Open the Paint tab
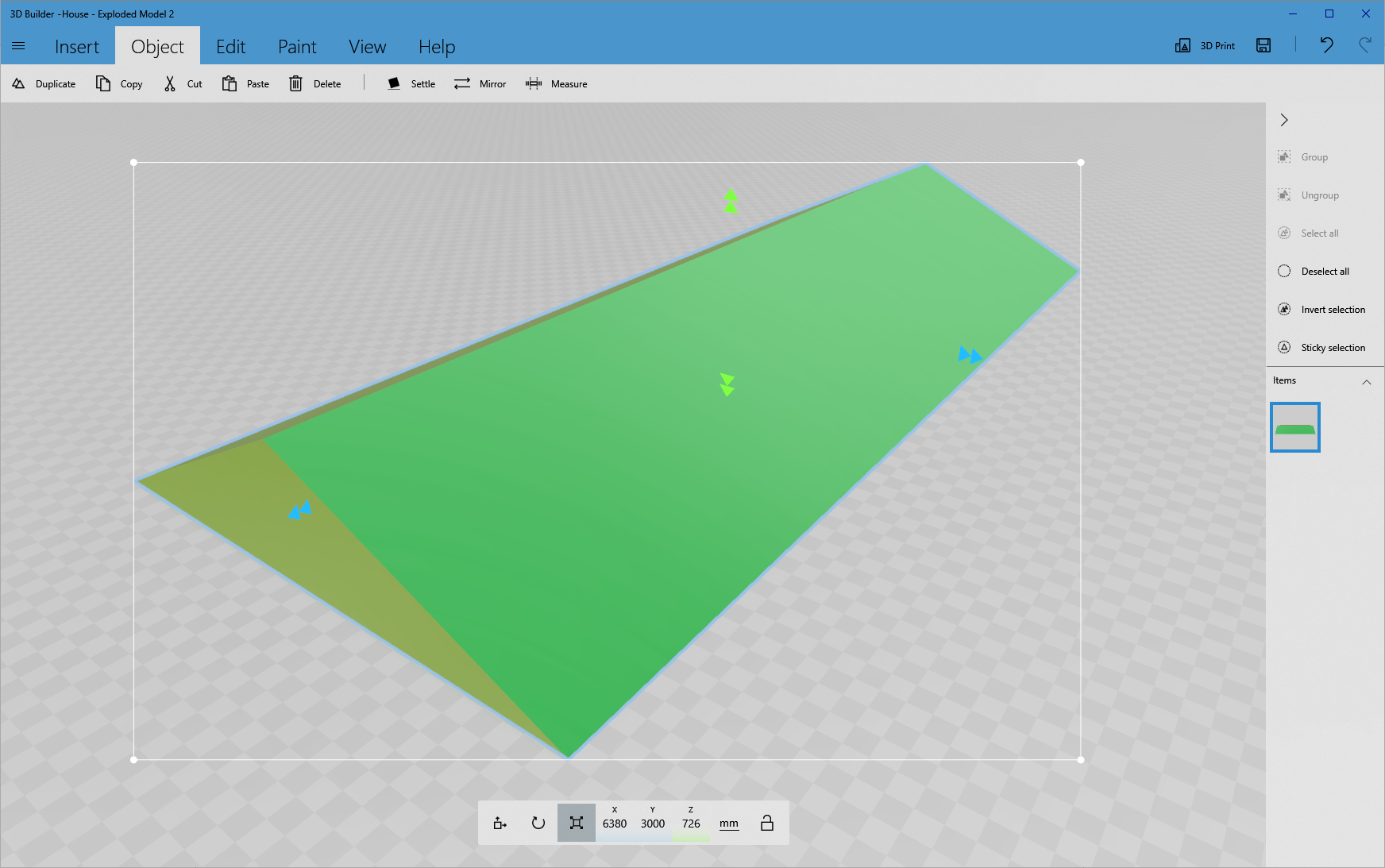 pos(297,47)
